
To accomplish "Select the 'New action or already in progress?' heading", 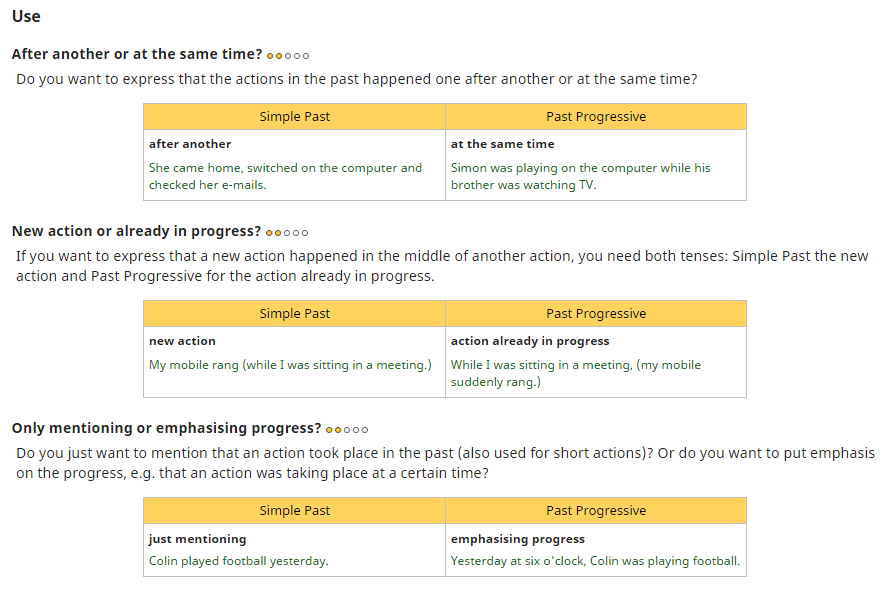I will [x=136, y=231].
